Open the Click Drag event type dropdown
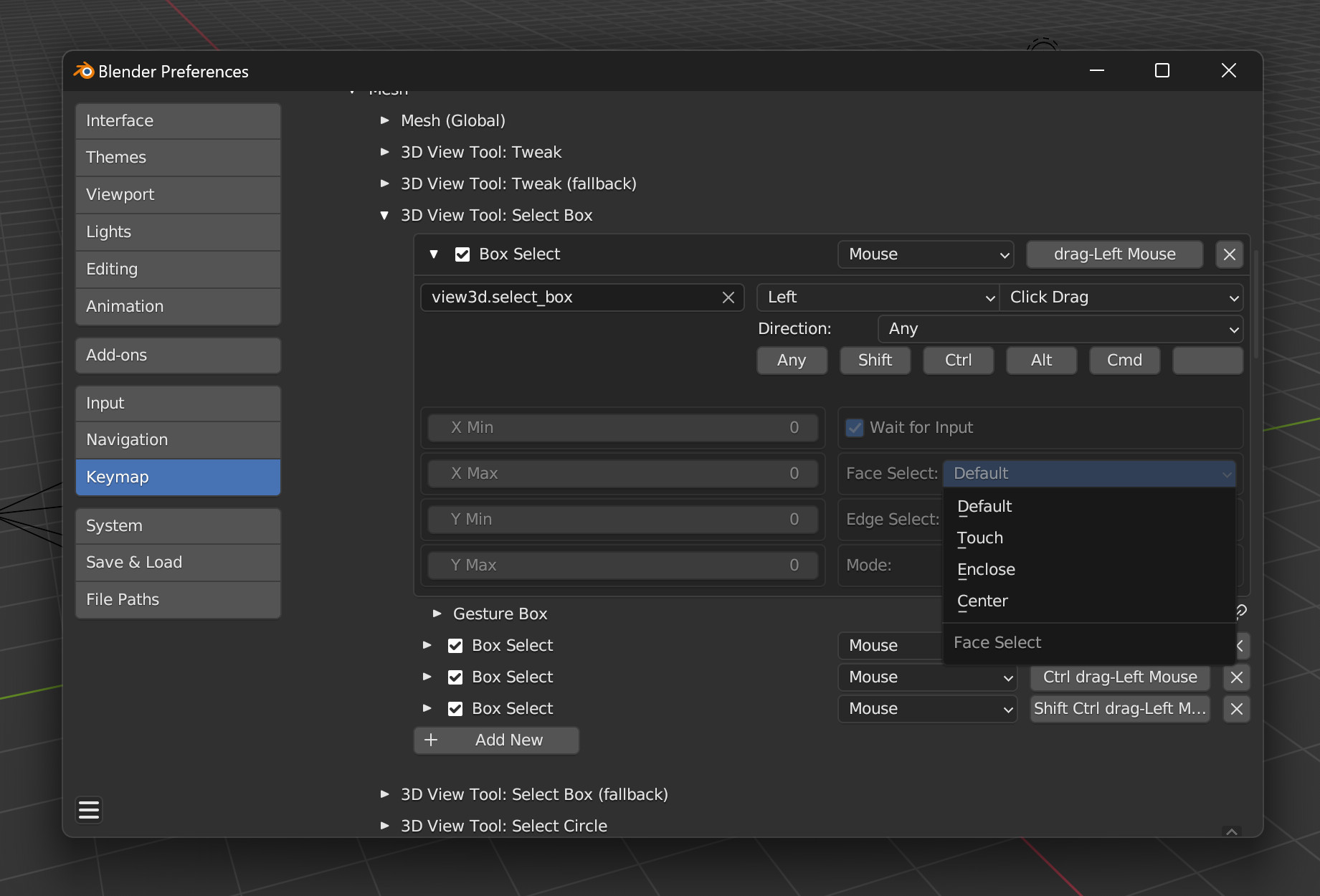The width and height of the screenshot is (1320, 896). 1121,297
